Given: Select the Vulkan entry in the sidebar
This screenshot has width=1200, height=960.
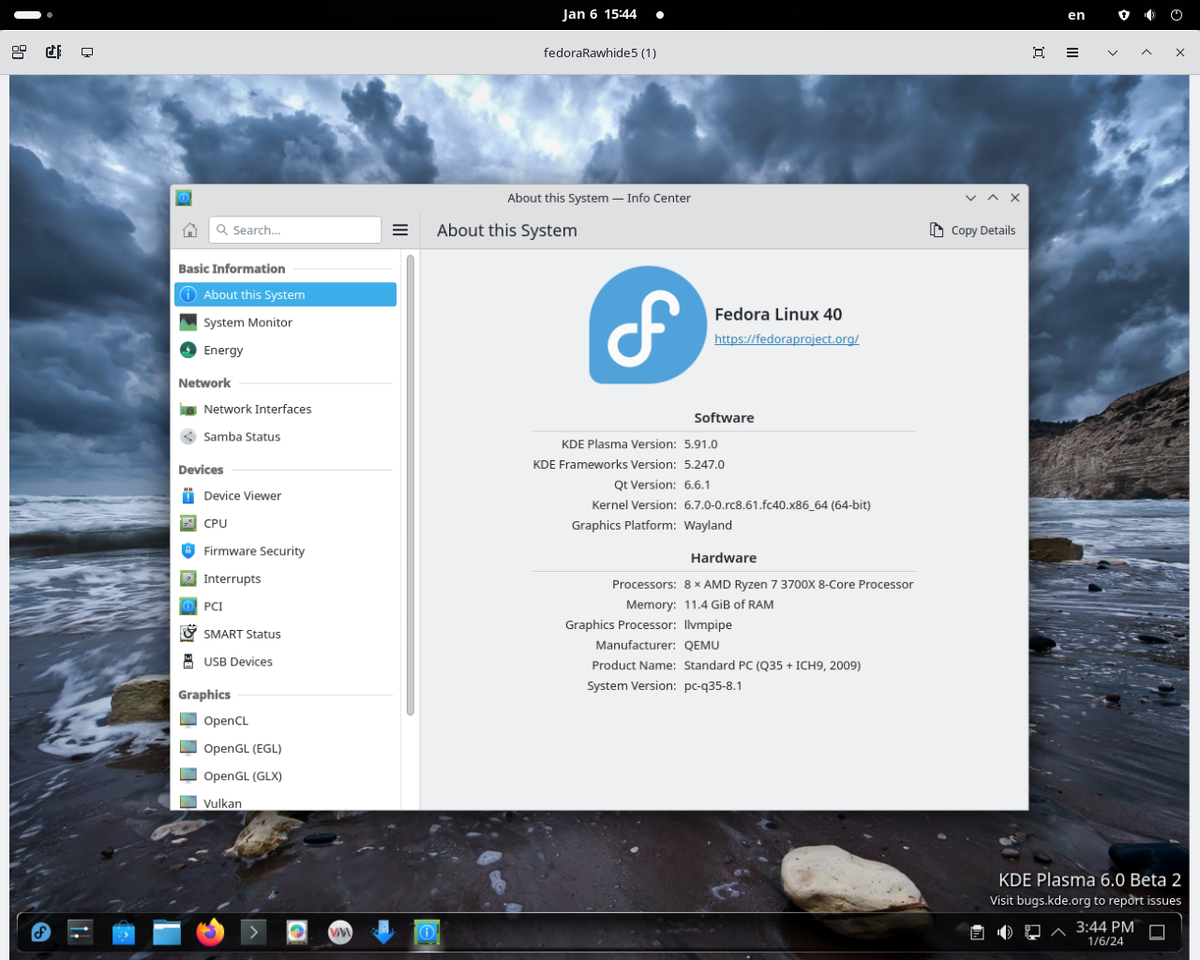Looking at the screenshot, I should coord(285,802).
